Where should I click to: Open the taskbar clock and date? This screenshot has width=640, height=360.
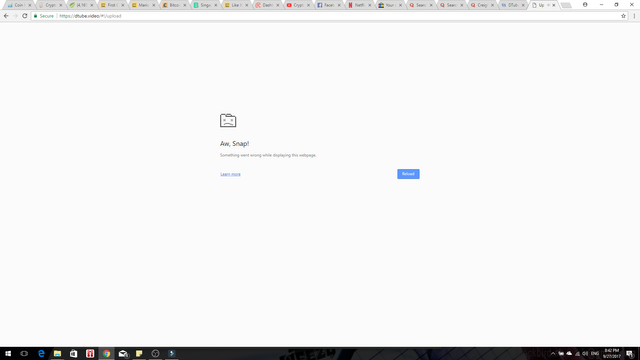pyautogui.click(x=611, y=353)
